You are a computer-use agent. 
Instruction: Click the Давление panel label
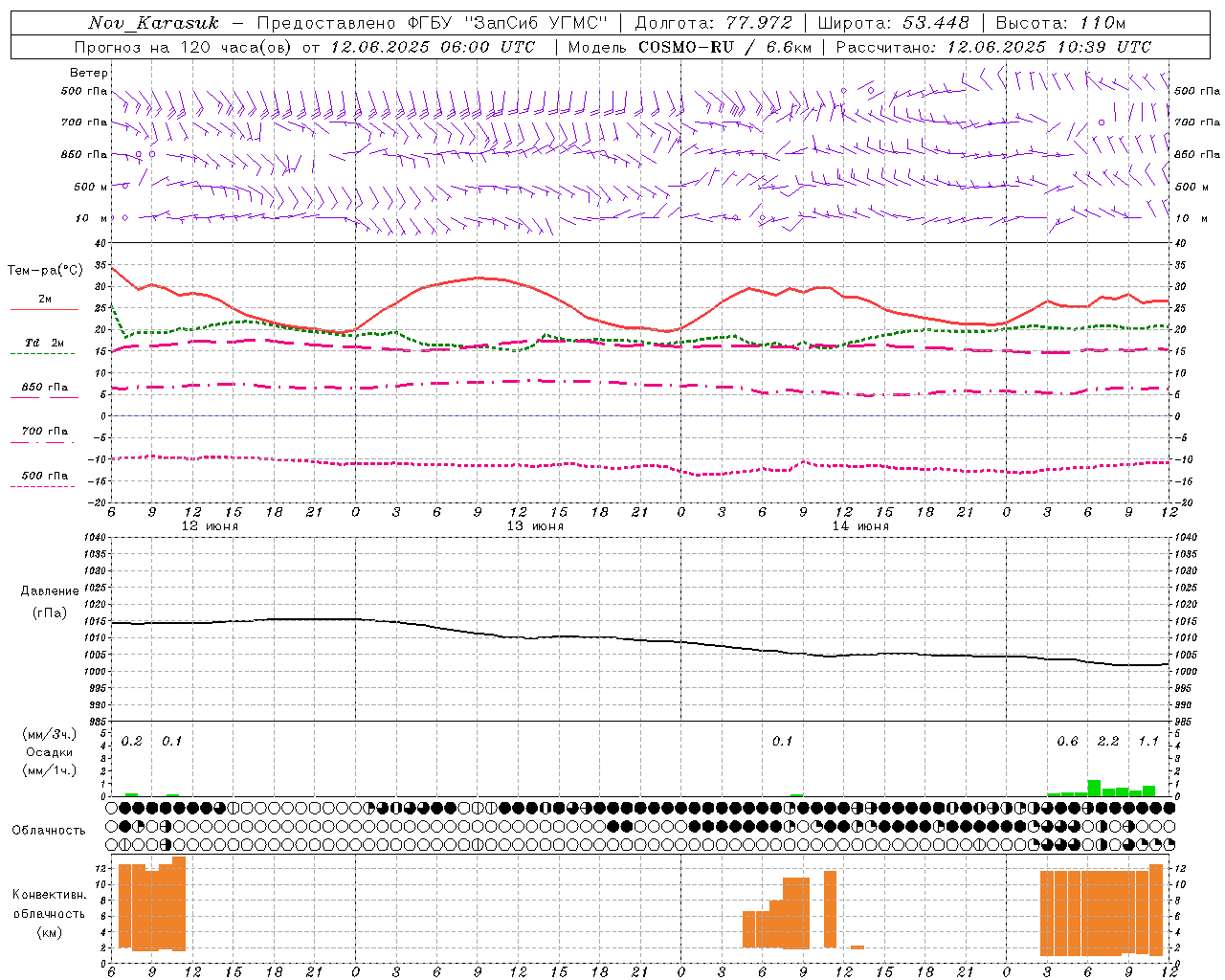(x=50, y=591)
